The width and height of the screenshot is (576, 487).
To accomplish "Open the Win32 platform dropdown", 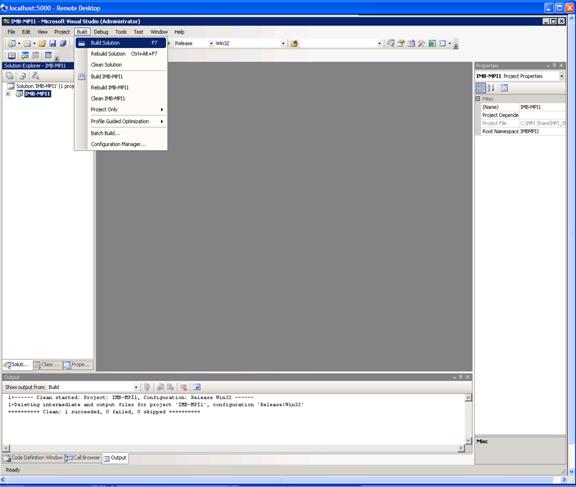I will [283, 43].
